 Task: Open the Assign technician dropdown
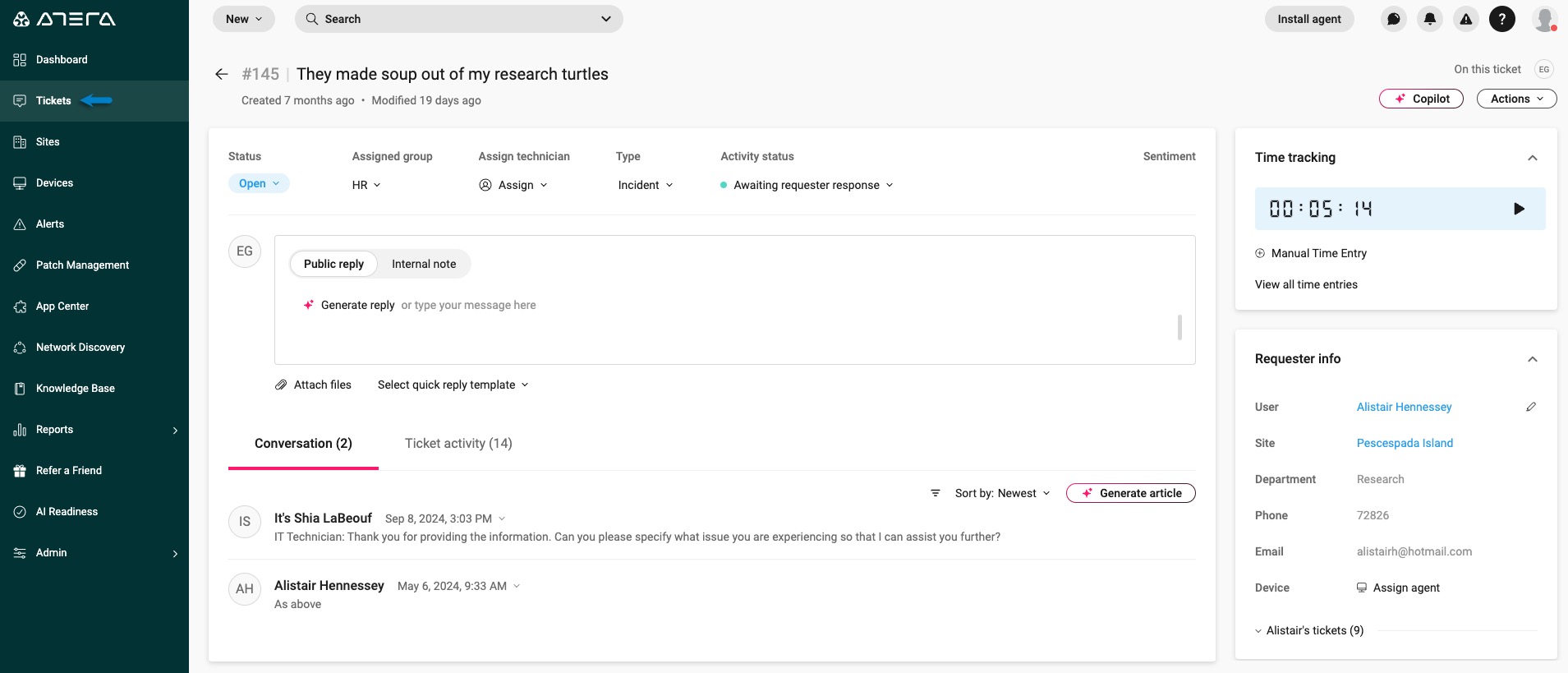(513, 185)
